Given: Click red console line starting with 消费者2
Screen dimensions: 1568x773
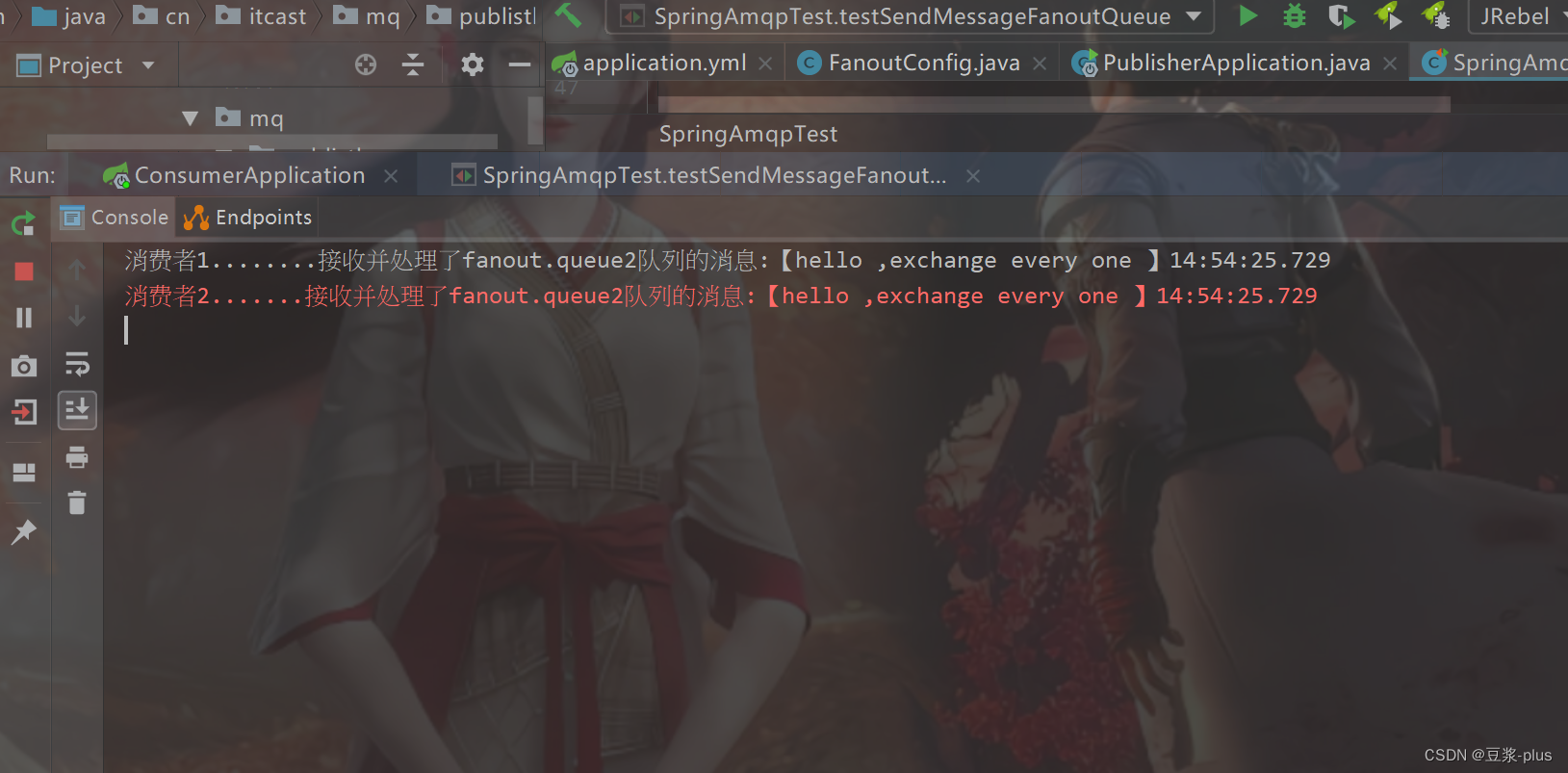Looking at the screenshot, I should (x=721, y=296).
